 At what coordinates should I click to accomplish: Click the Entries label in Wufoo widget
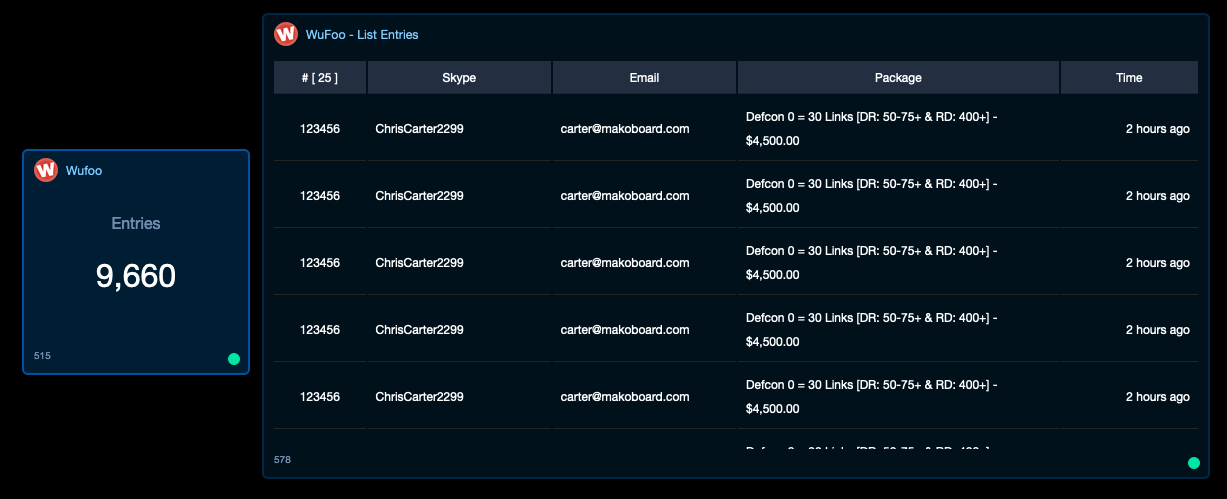[x=136, y=224]
